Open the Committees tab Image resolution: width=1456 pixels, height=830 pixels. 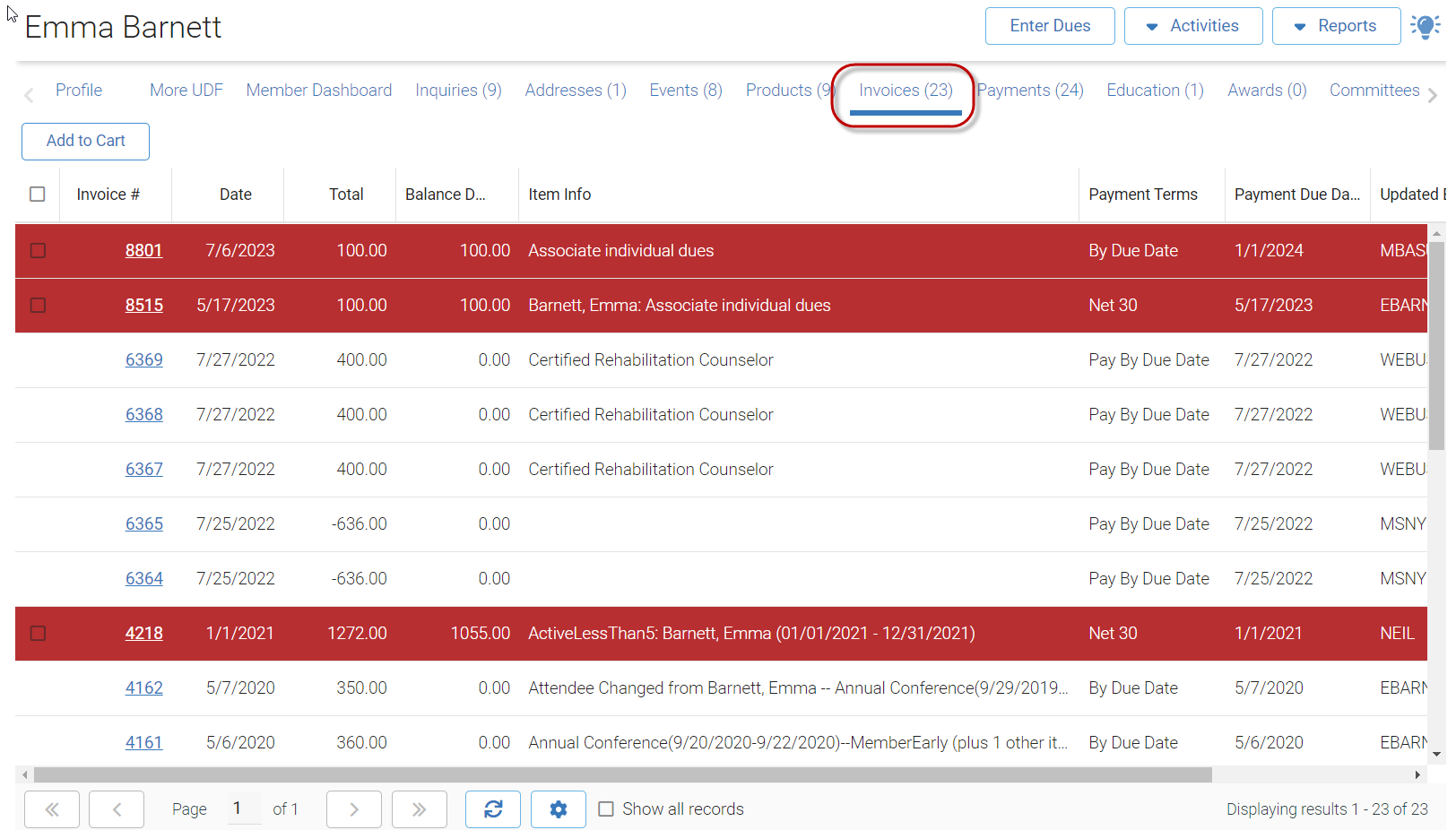pos(1374,91)
